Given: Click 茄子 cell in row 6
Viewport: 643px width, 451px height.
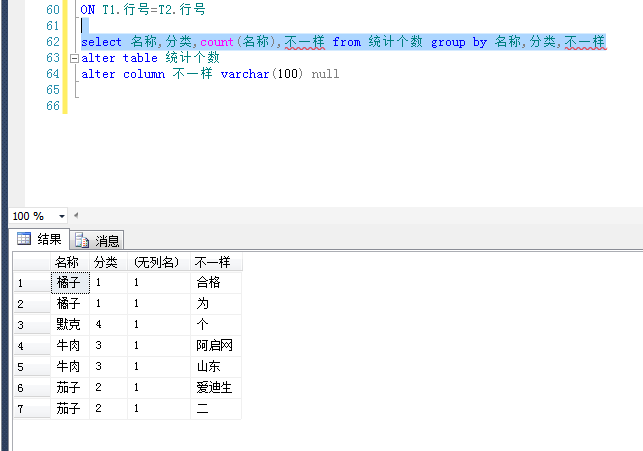Looking at the screenshot, I should 70,387.
